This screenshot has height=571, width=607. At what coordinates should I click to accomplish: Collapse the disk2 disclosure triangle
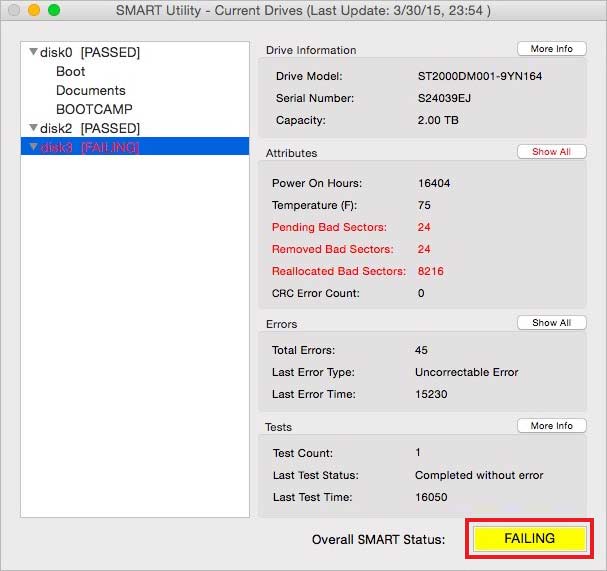34,129
